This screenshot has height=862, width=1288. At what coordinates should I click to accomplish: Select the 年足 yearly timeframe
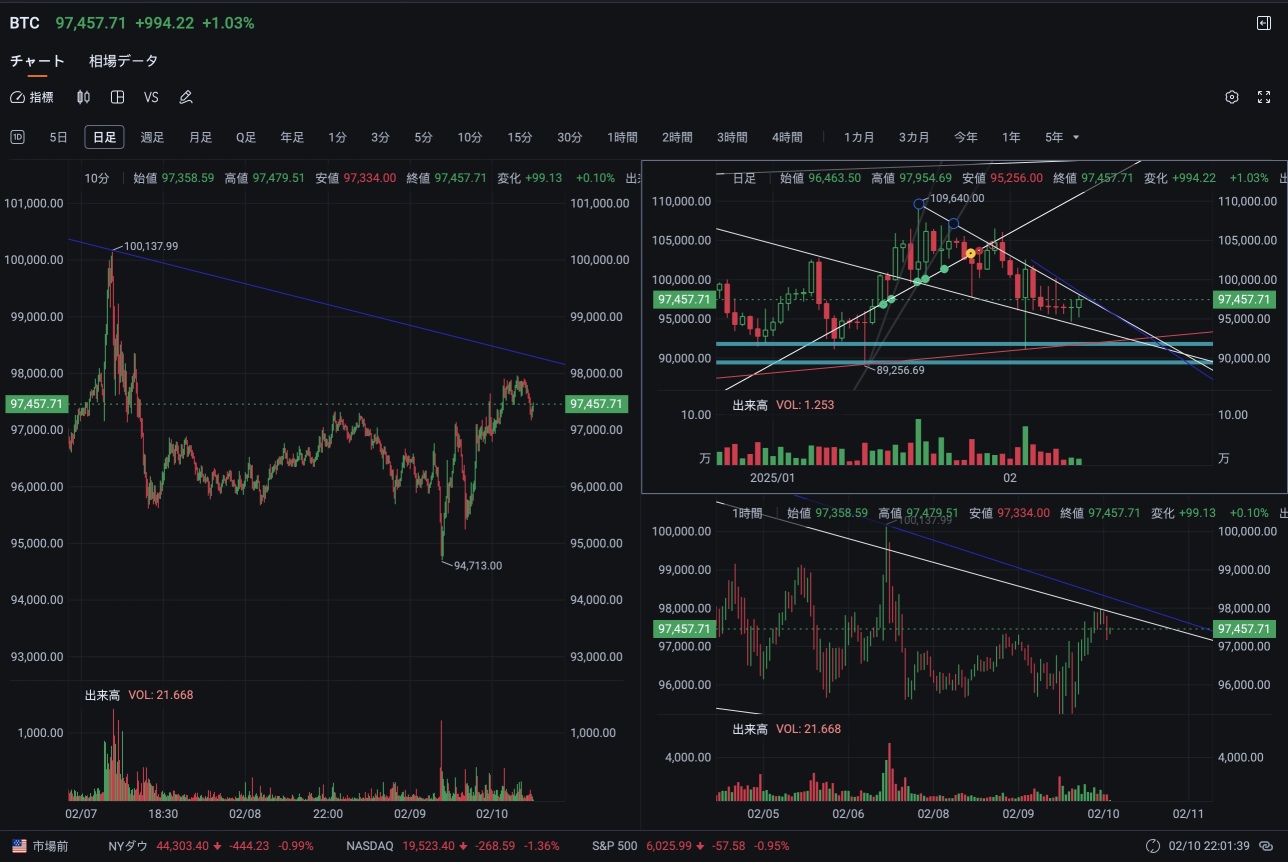[292, 137]
